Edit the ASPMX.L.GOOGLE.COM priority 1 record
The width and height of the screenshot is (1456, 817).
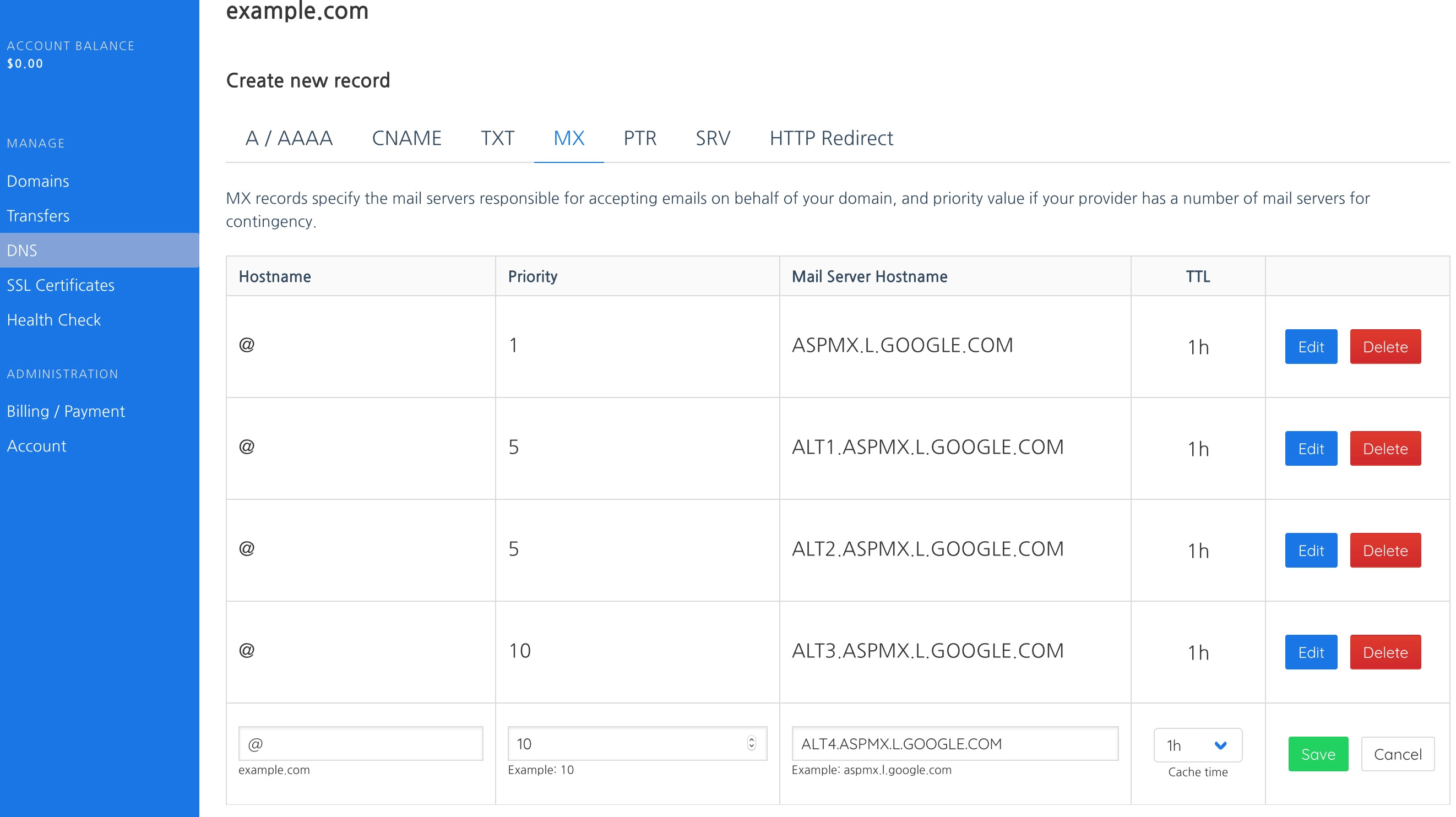click(1310, 346)
